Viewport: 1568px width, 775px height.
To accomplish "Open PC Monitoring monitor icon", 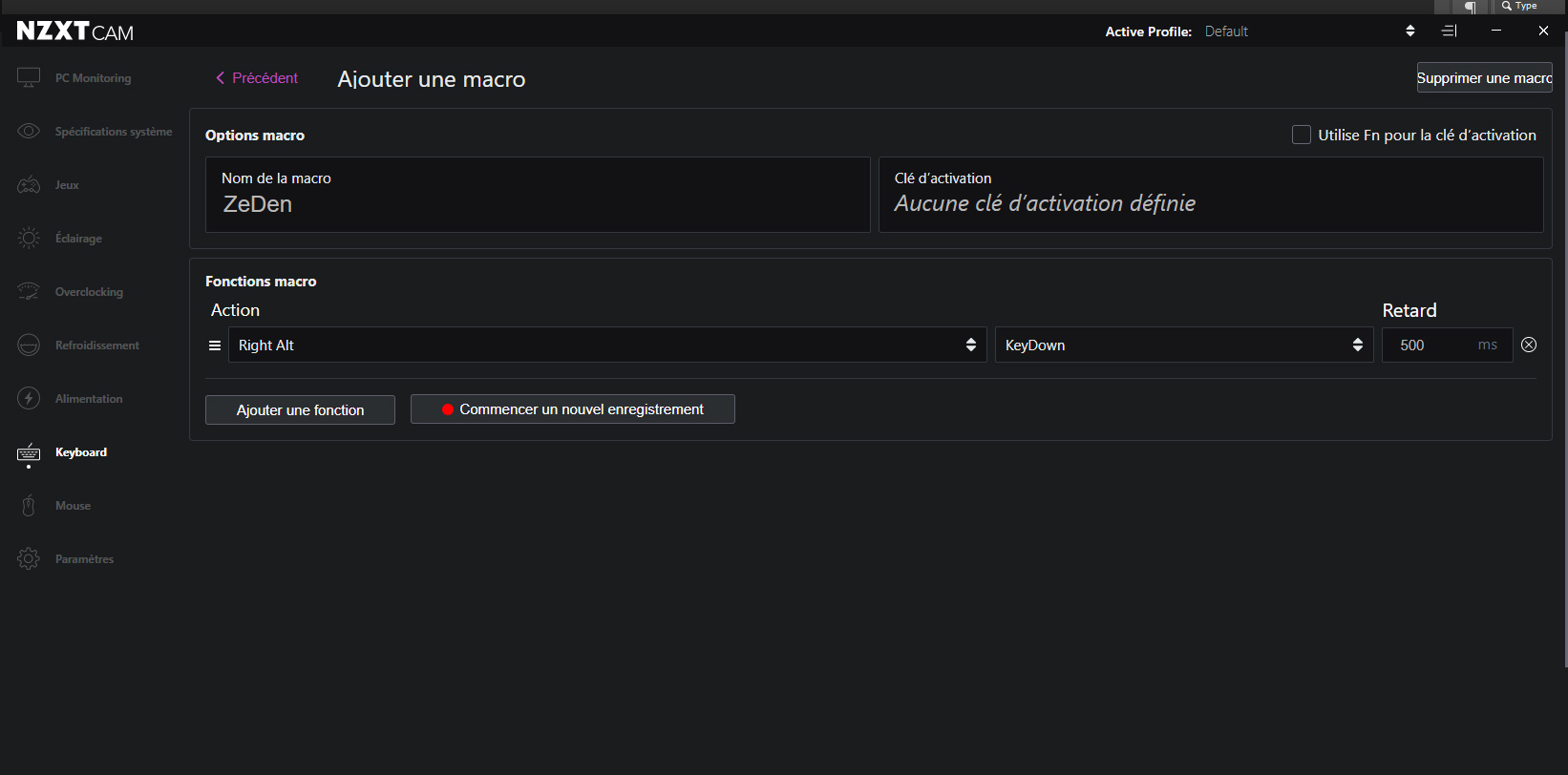I will tap(29, 77).
